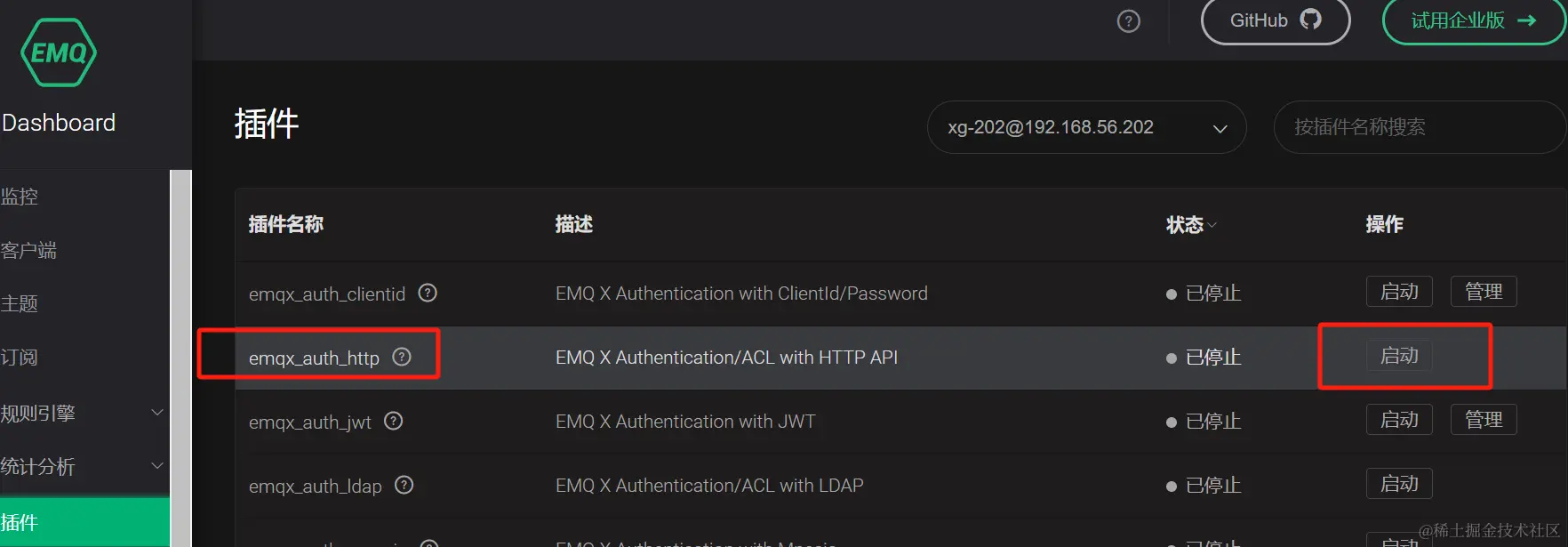Click 试用企业版 enterprise trial button
1568x547 pixels.
tap(1472, 20)
